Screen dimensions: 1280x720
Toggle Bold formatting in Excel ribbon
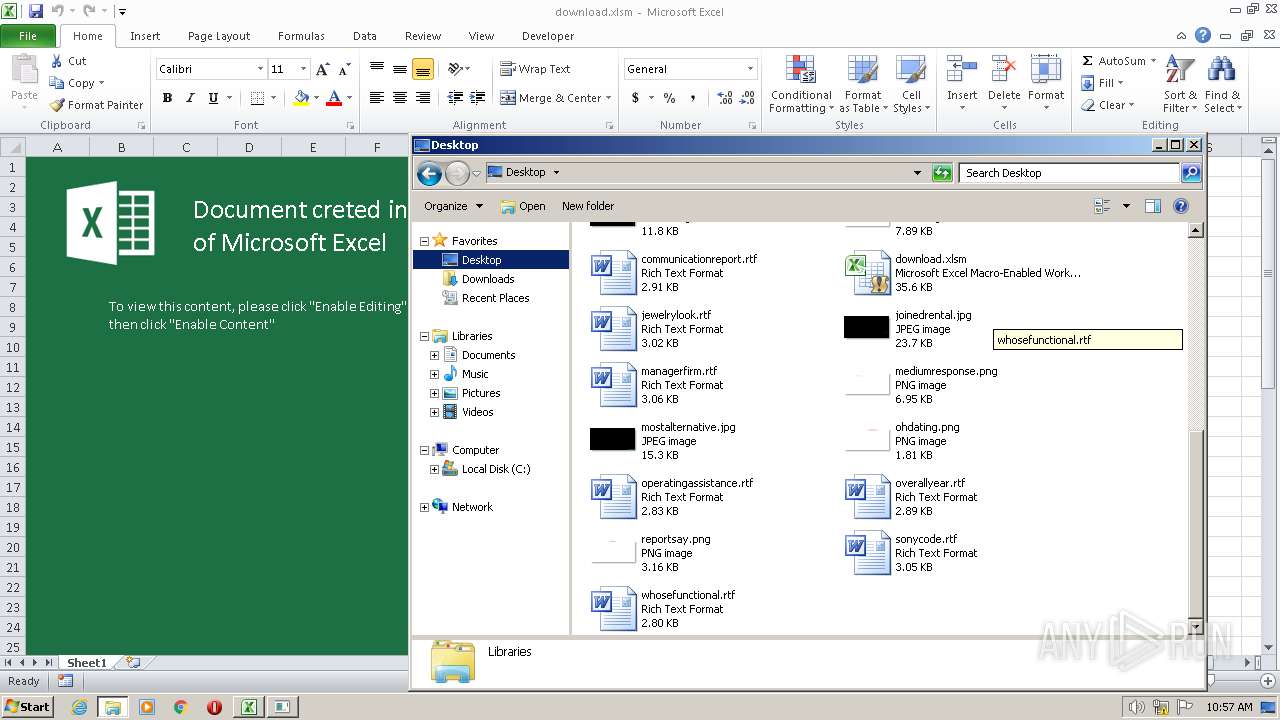[x=167, y=98]
